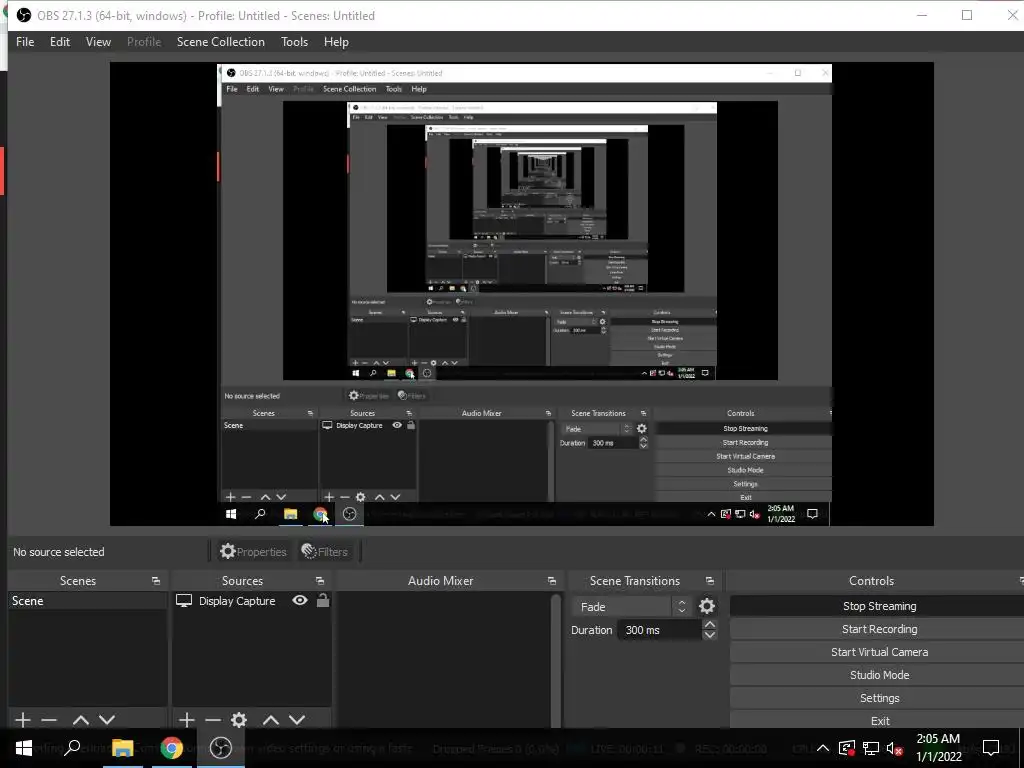Open Google Chrome from the taskbar

click(171, 748)
